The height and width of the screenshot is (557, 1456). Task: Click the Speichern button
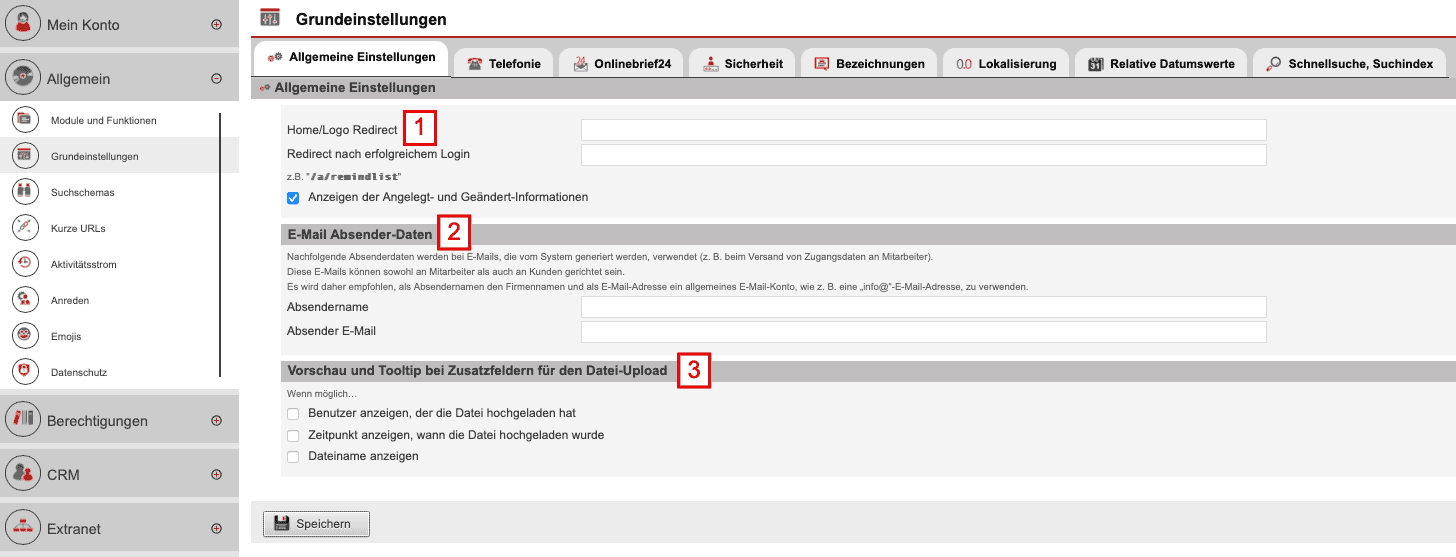tap(316, 523)
